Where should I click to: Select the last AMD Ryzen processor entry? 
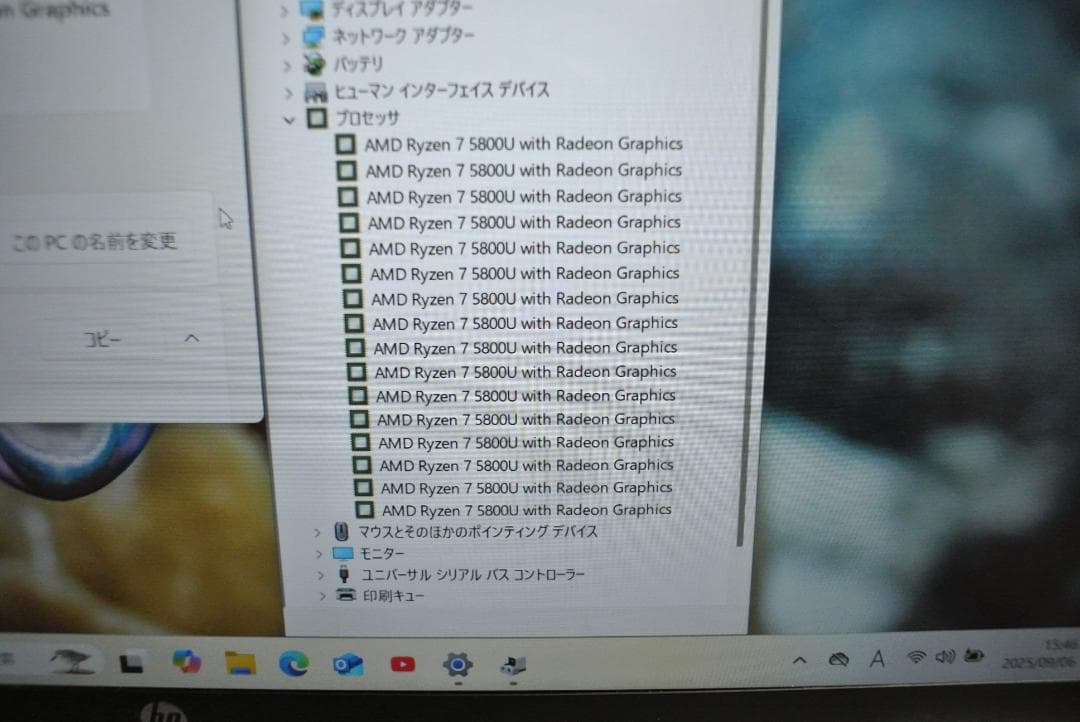(x=363, y=509)
